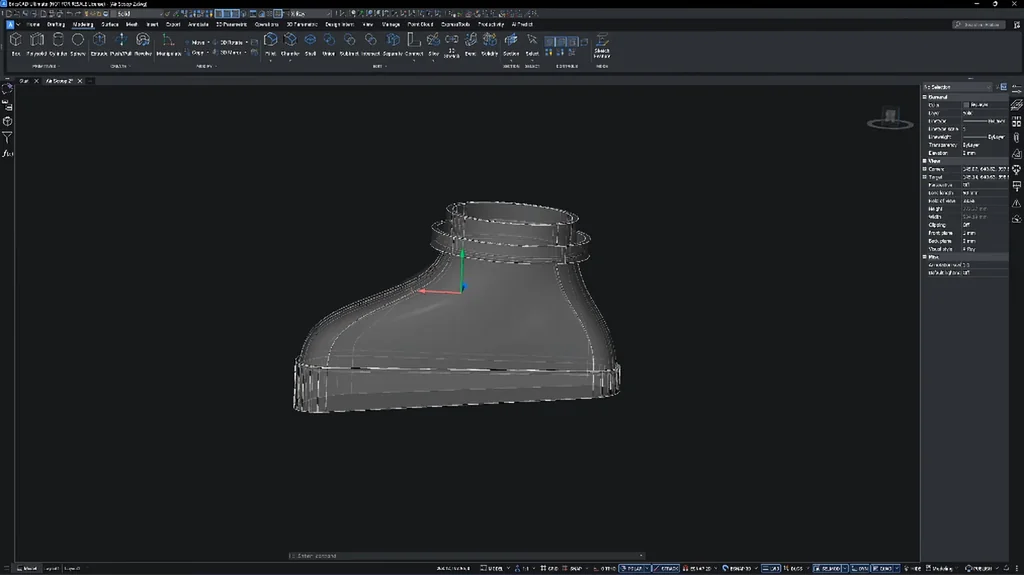Toggle GRID in status bar

pyautogui.click(x=549, y=568)
